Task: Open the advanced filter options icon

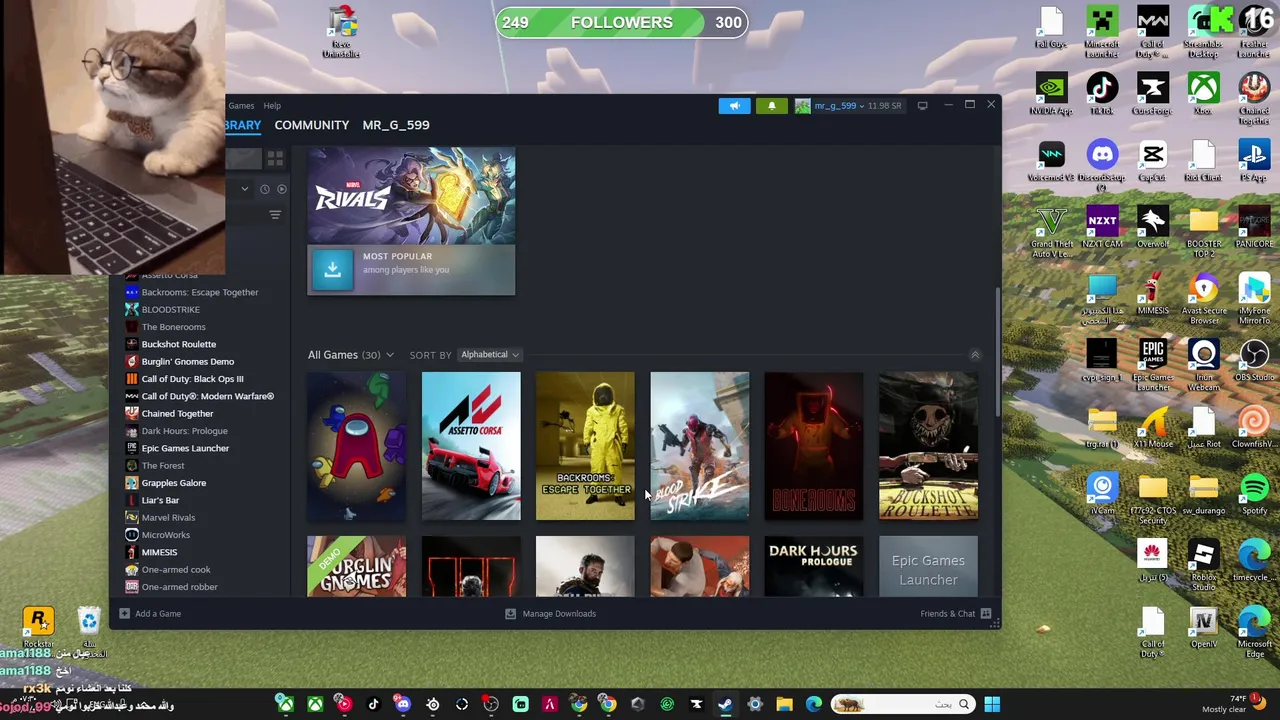Action: click(x=275, y=215)
